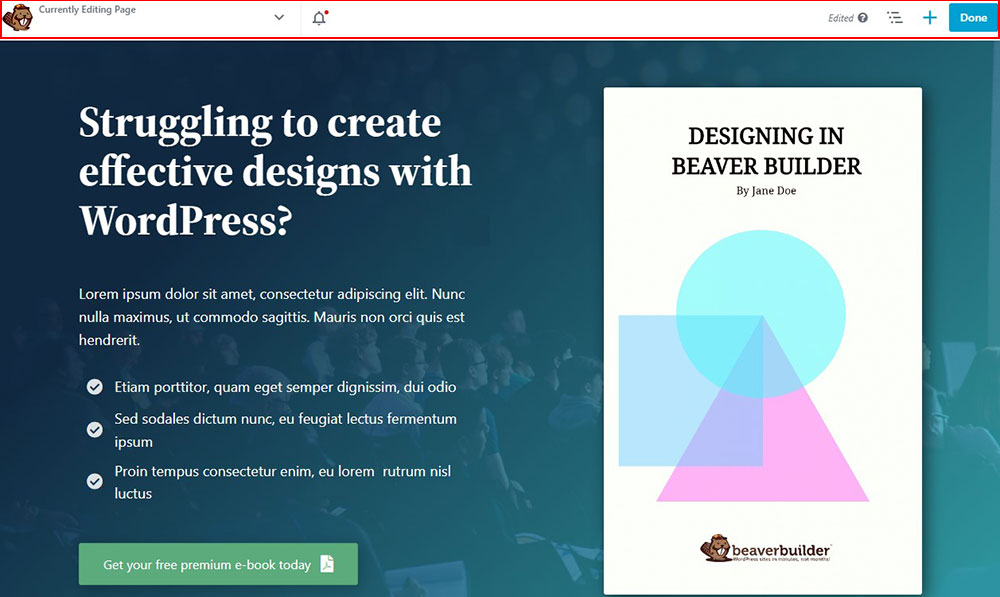Viewport: 1000px width, 597px height.
Task: Select the 'Sed sodales dictum nunc' list text
Action: pos(286,430)
